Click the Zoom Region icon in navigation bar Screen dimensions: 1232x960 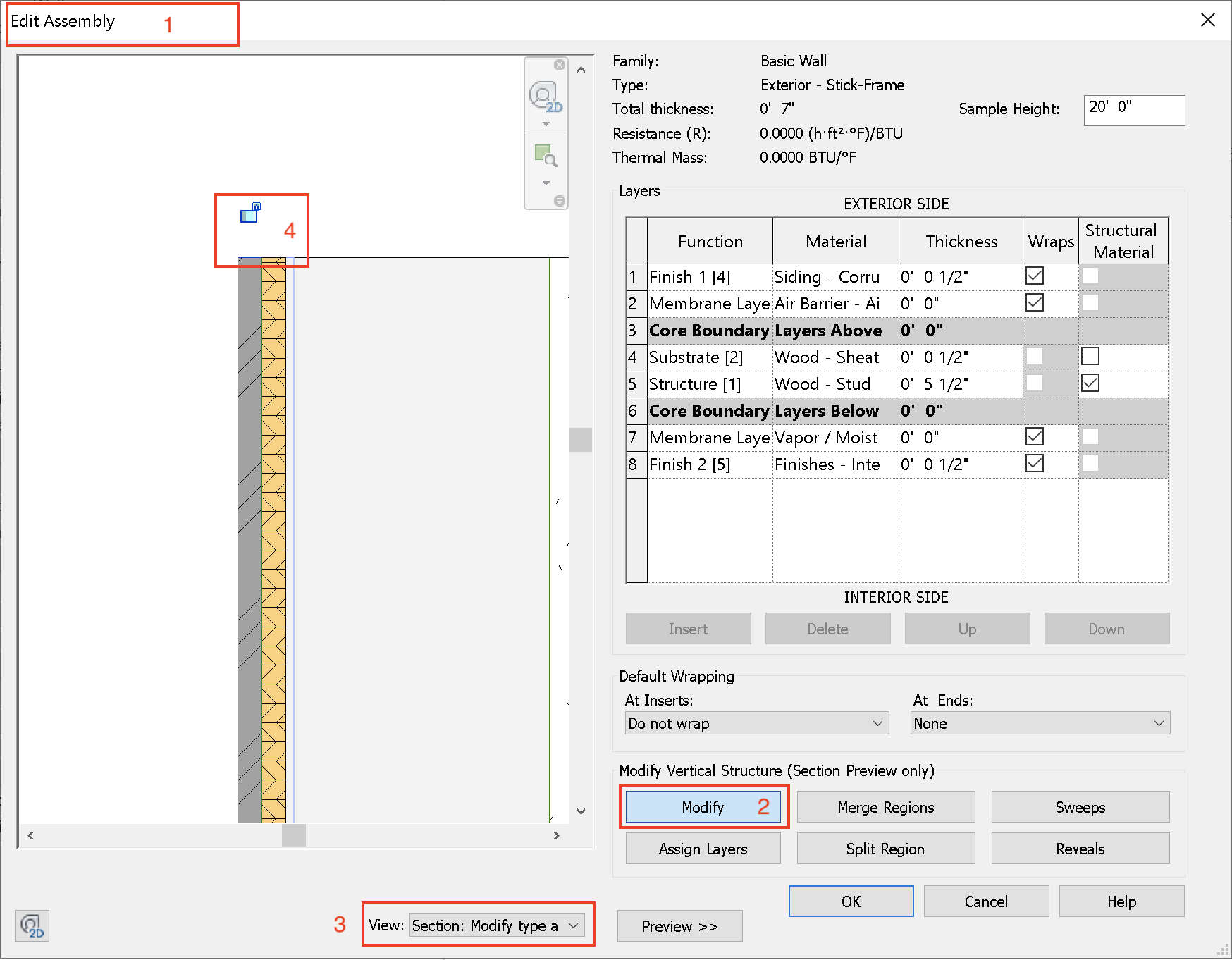pyautogui.click(x=546, y=155)
